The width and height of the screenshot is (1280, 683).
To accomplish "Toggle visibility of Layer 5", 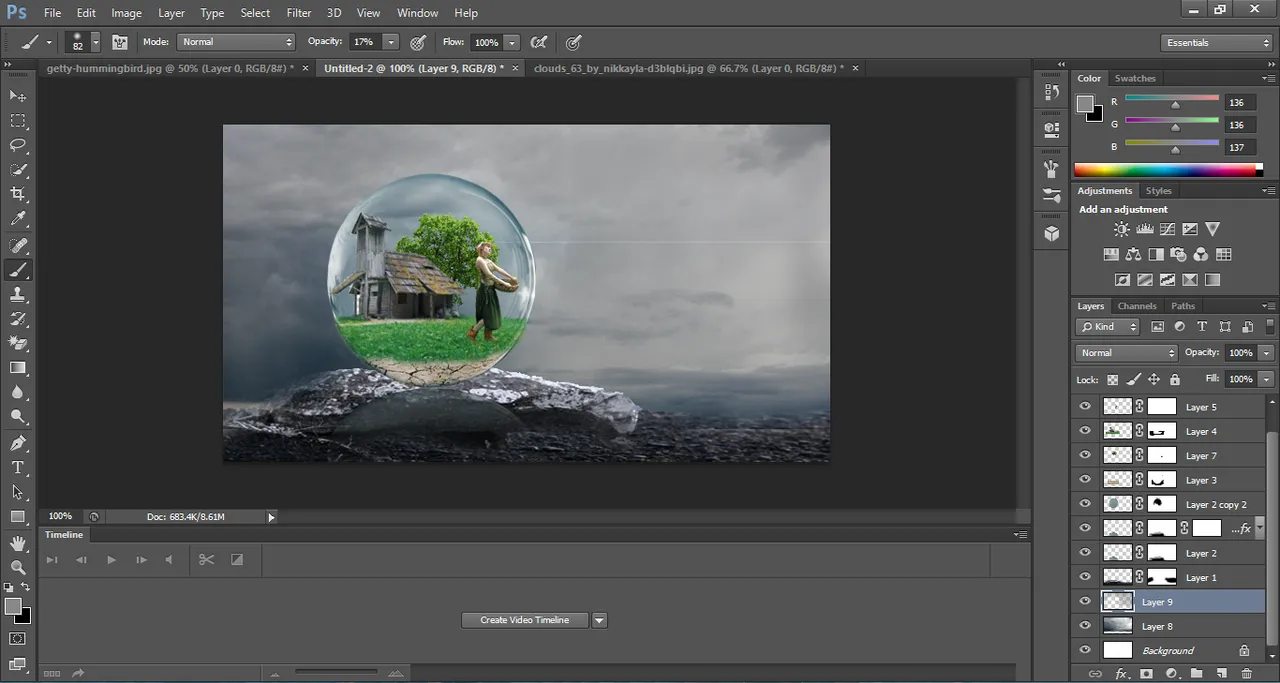I will point(1085,406).
